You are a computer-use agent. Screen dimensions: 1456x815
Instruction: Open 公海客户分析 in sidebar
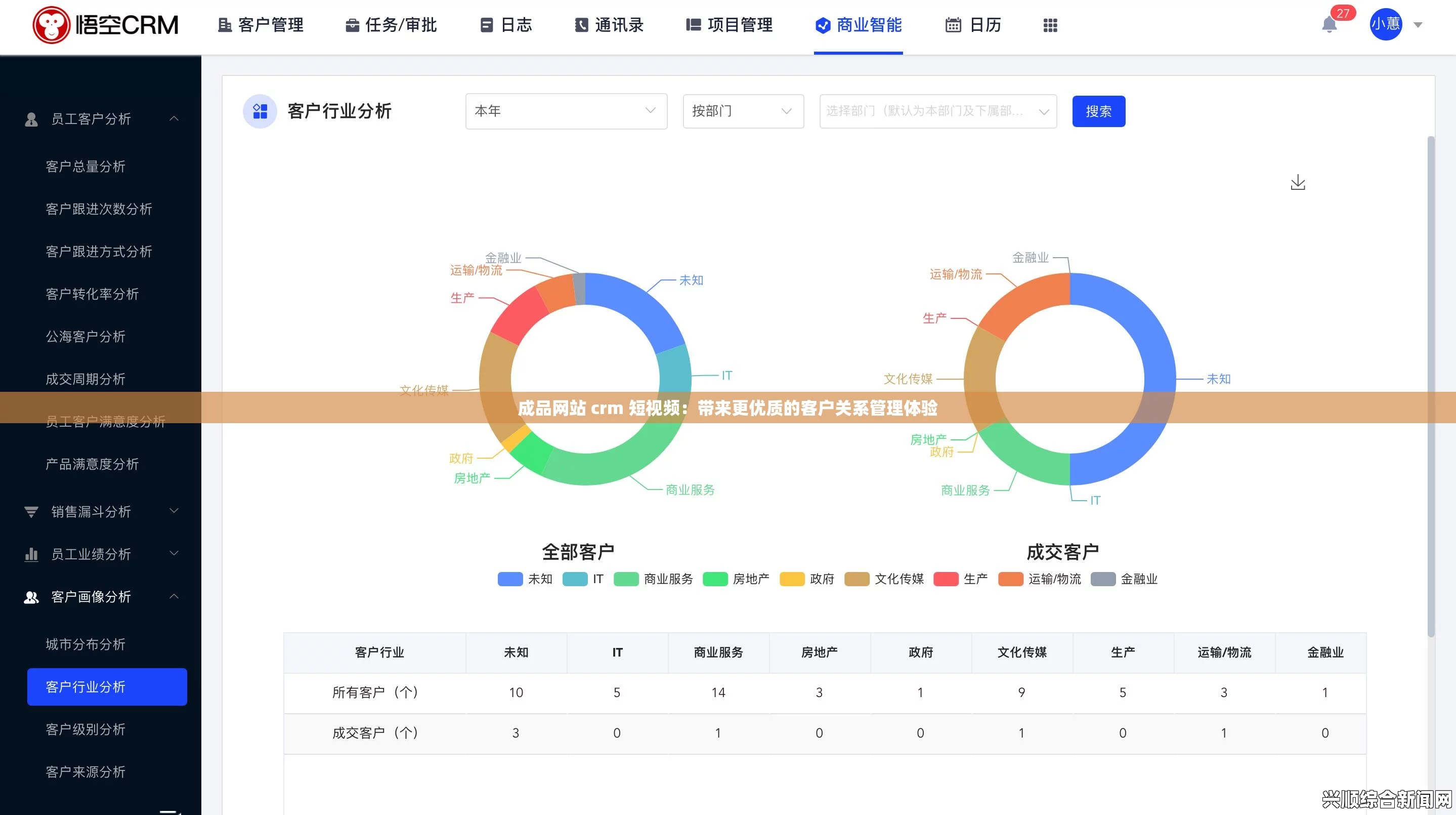point(85,337)
